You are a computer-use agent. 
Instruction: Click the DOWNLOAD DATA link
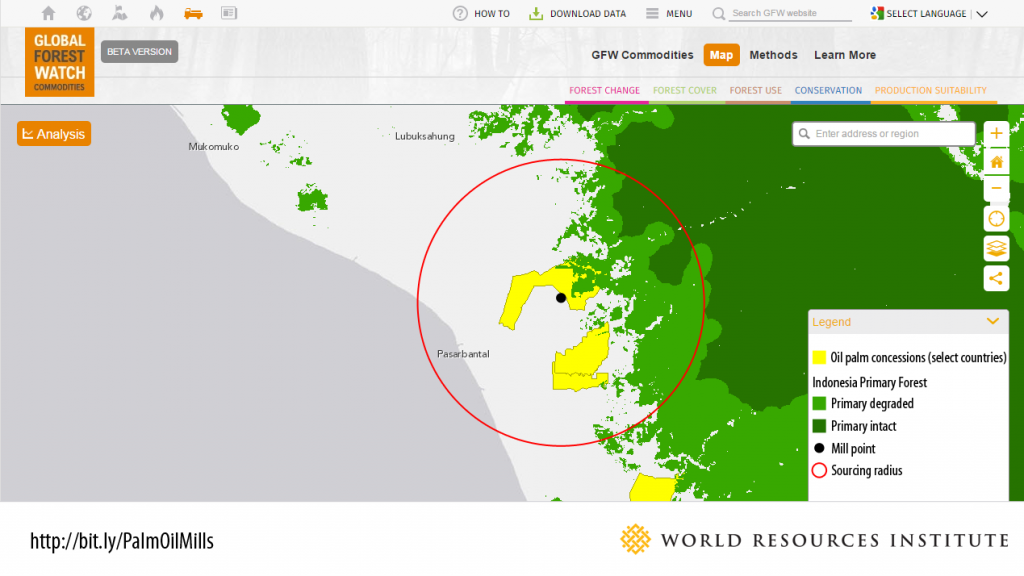(x=588, y=14)
